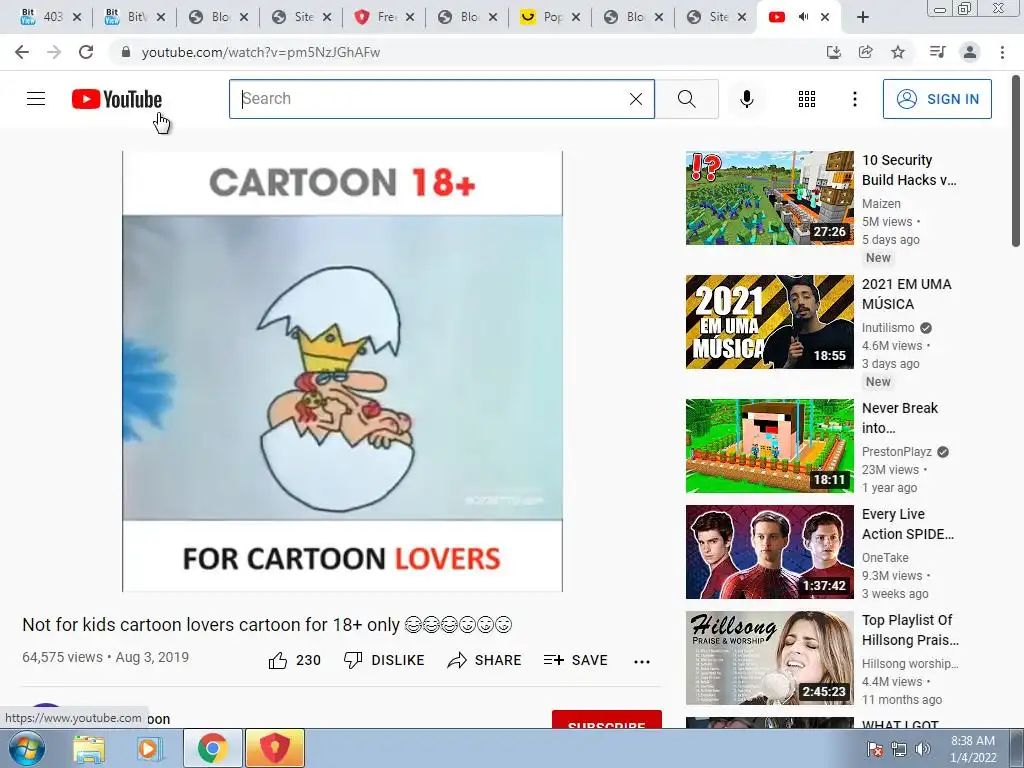Click the video player area
The width and height of the screenshot is (1024, 768).
pyautogui.click(x=342, y=371)
